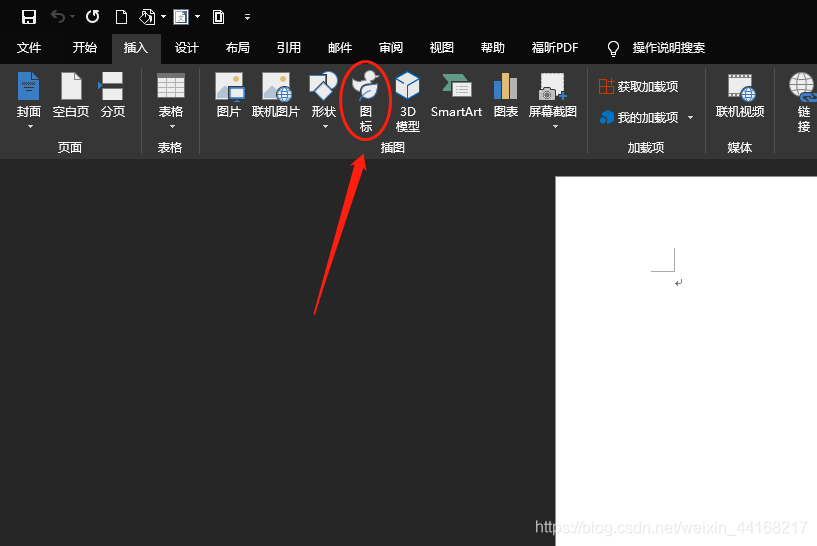Click the 操作说明搜索 search box
Viewport: 817px width, 546px height.
tap(669, 48)
